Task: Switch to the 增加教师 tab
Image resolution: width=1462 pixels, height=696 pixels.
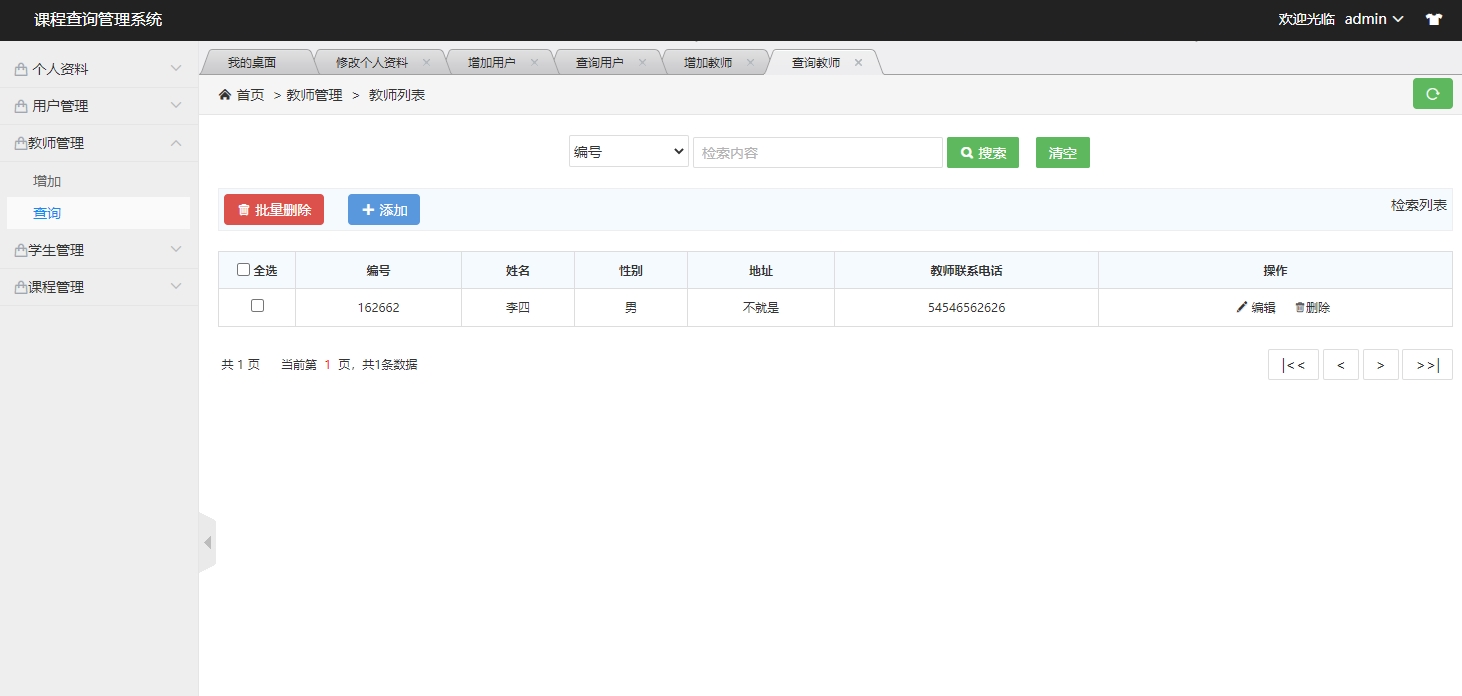Action: click(x=708, y=61)
